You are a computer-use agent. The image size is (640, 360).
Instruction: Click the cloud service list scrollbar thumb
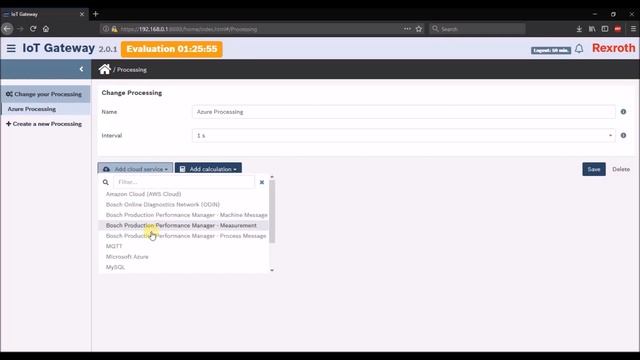[272, 211]
